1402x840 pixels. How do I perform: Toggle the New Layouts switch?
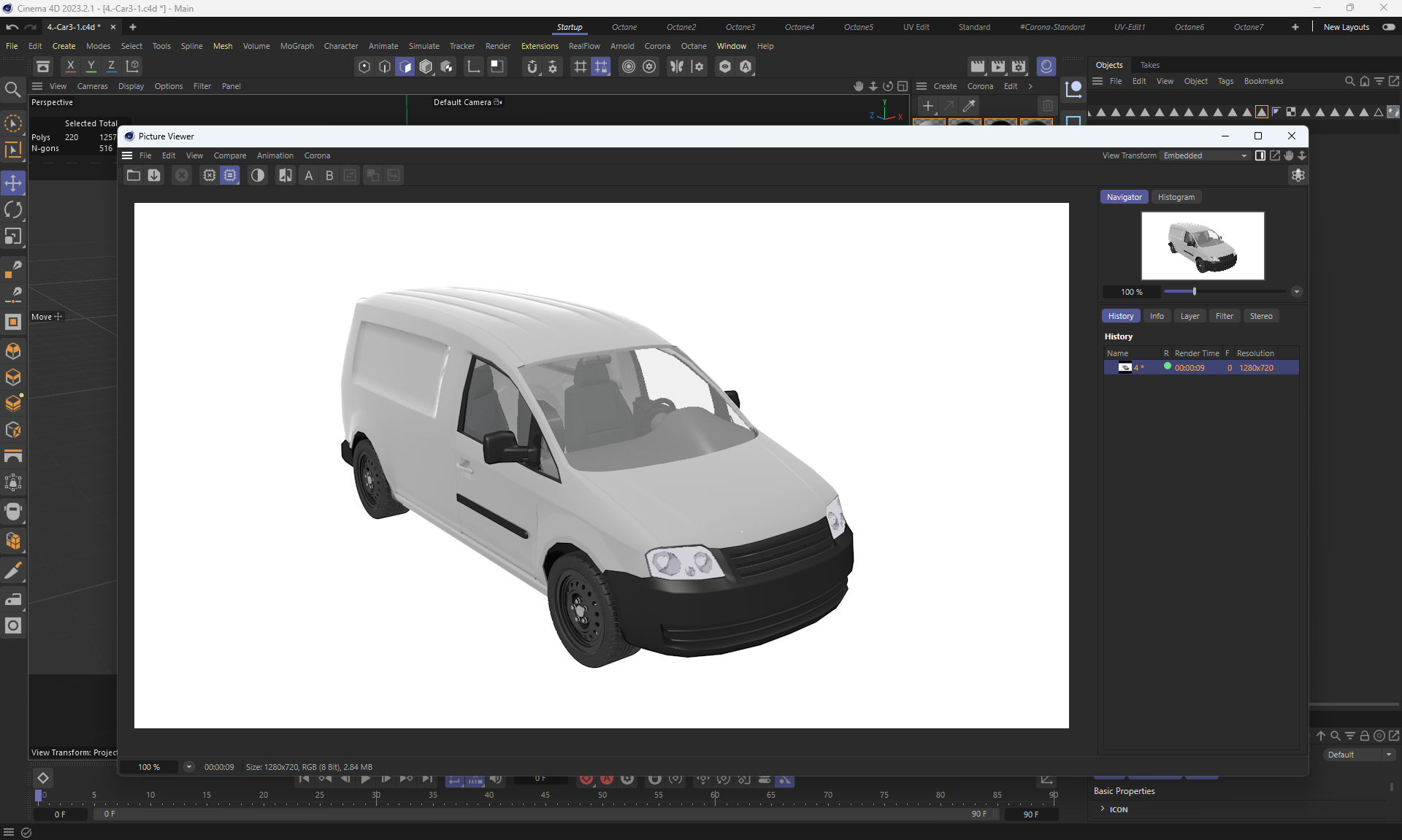[1388, 27]
